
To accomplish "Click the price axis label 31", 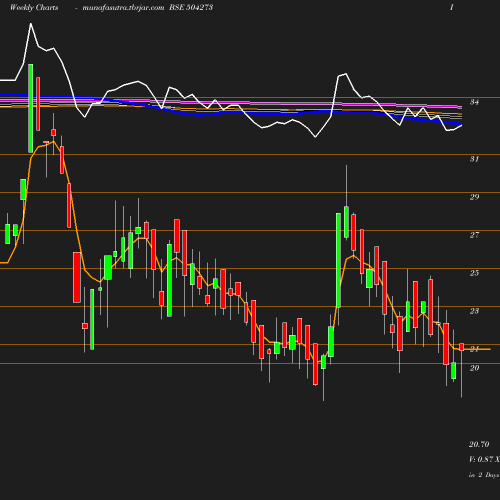I will pos(474,159).
